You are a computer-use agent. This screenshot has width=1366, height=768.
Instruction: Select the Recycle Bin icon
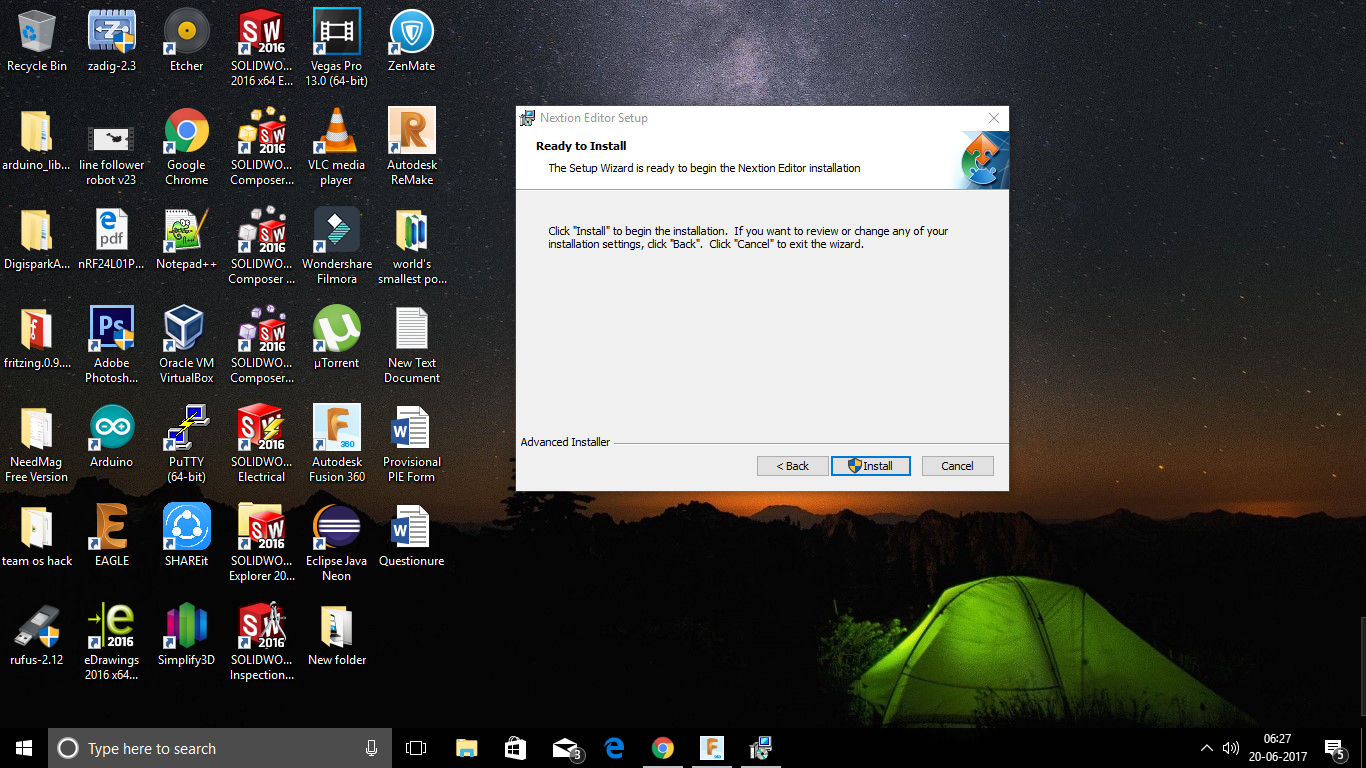[x=37, y=41]
